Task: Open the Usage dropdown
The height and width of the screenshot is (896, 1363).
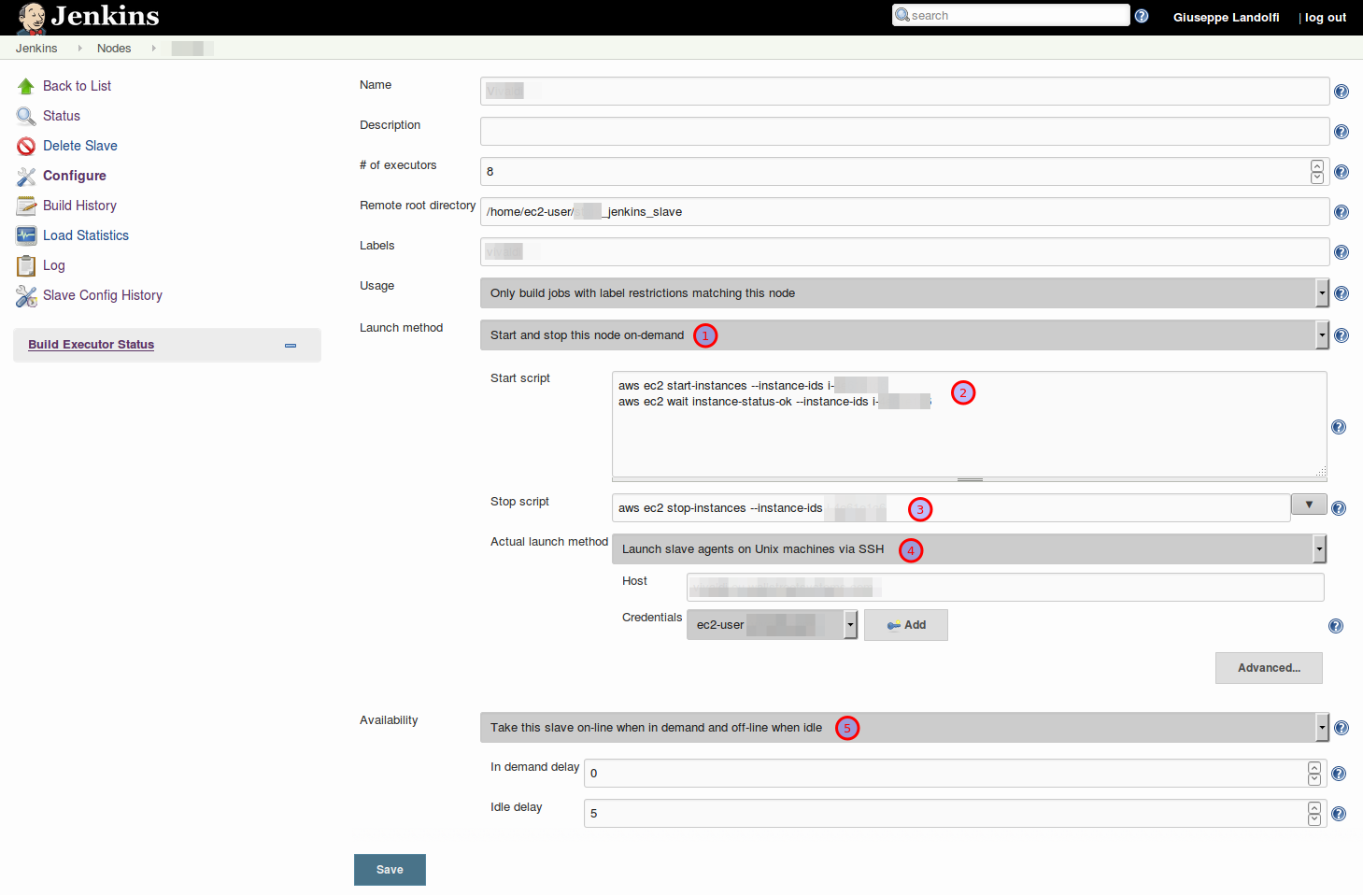Action: tap(904, 293)
